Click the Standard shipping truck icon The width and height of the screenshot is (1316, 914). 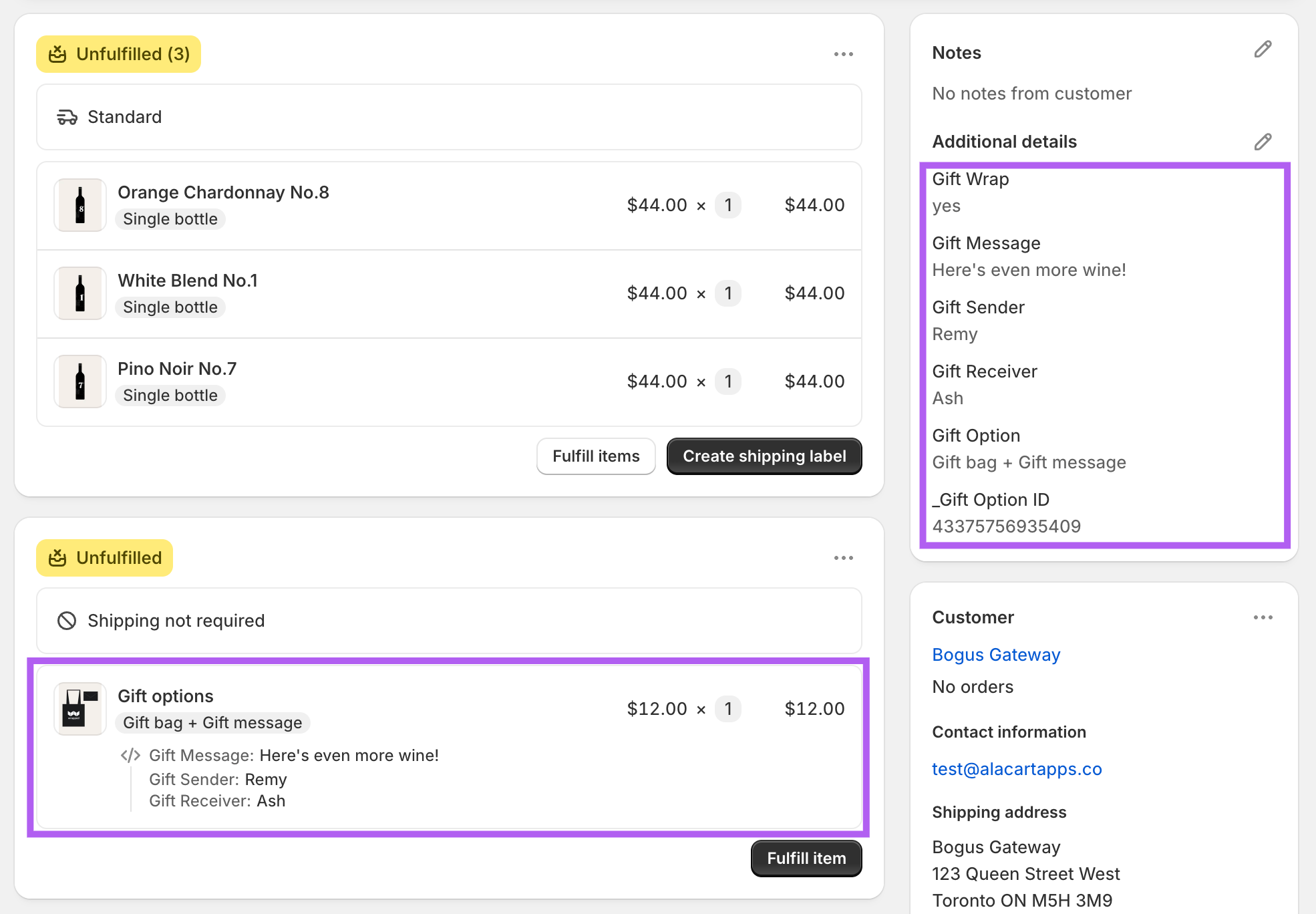pyautogui.click(x=67, y=118)
